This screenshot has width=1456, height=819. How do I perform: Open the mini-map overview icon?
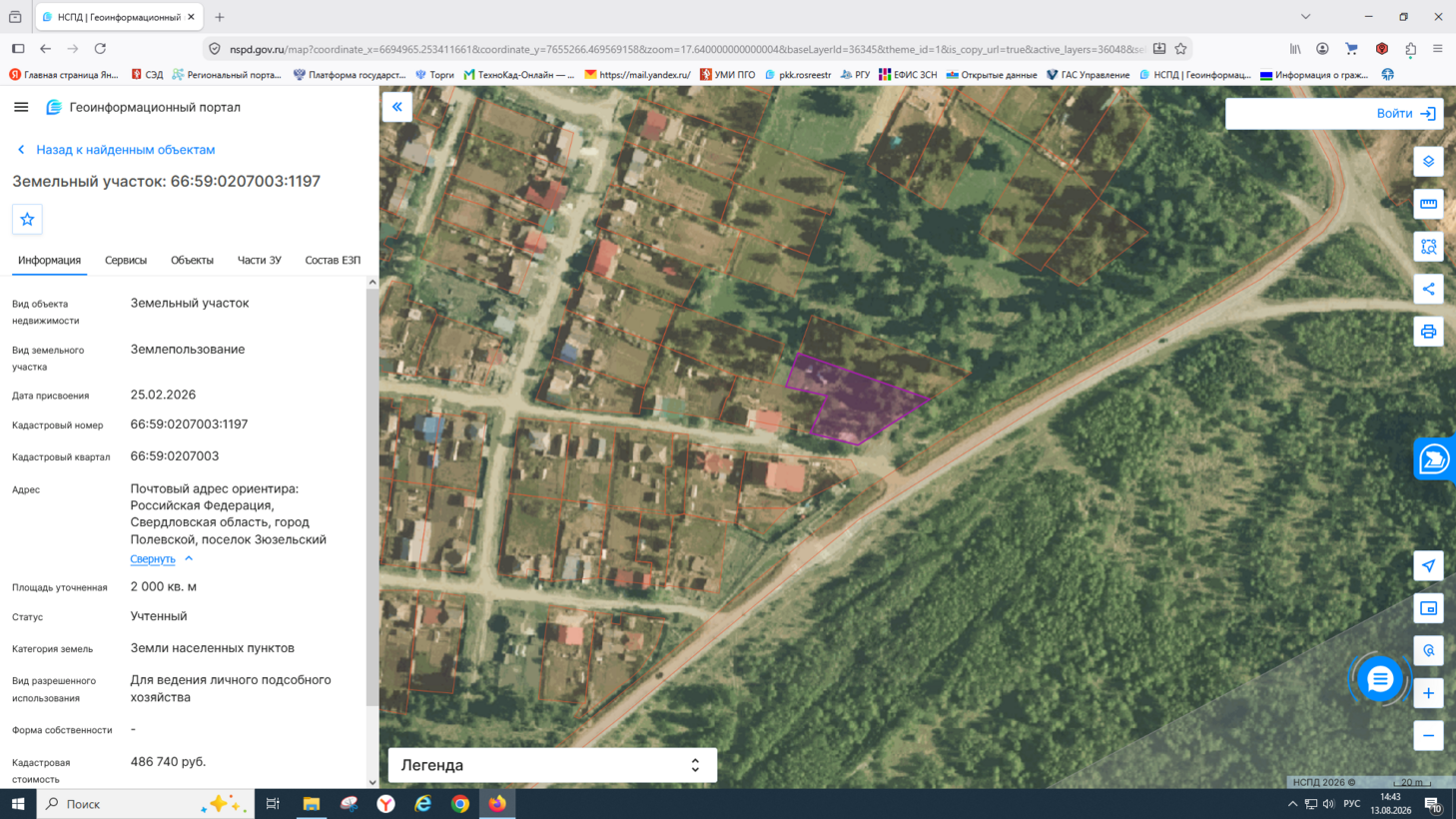coord(1428,608)
